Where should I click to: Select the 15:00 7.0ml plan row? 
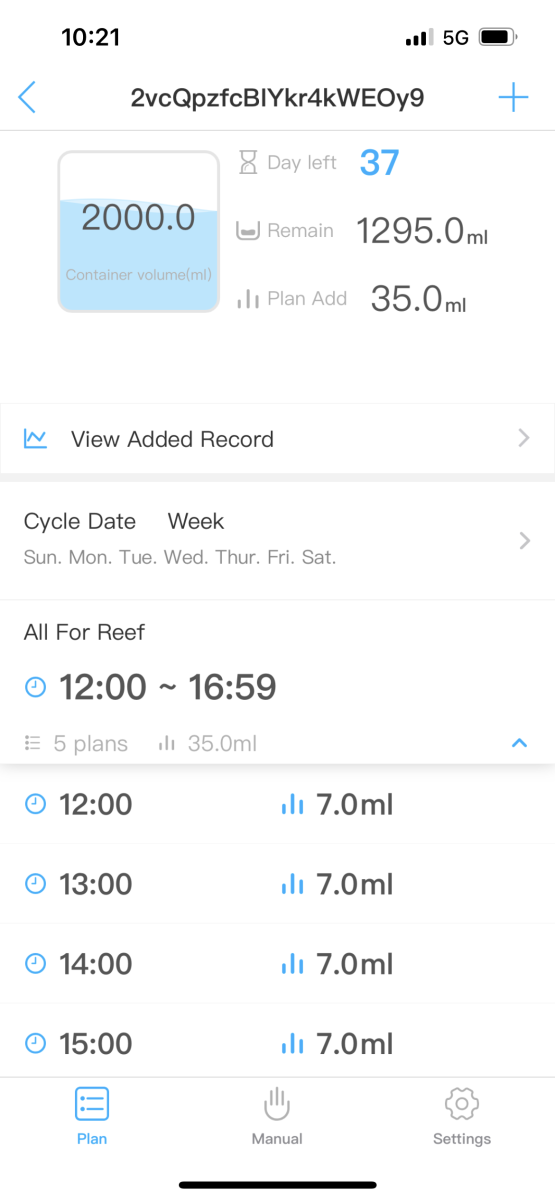click(277, 1041)
